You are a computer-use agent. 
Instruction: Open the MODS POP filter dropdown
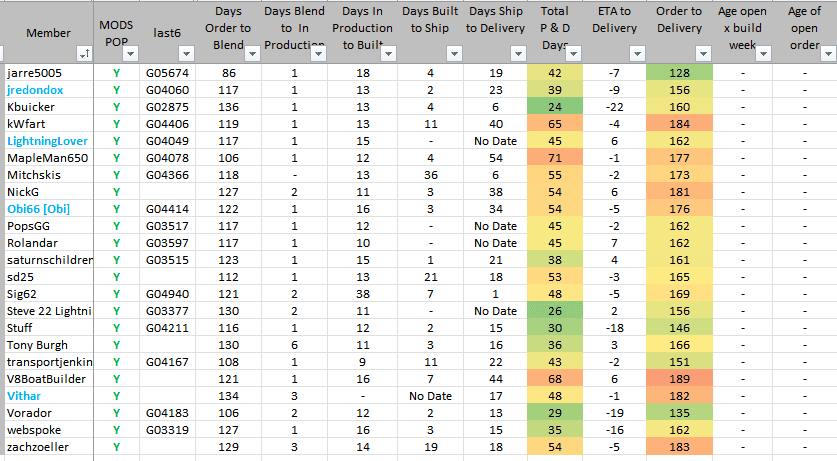click(130, 53)
